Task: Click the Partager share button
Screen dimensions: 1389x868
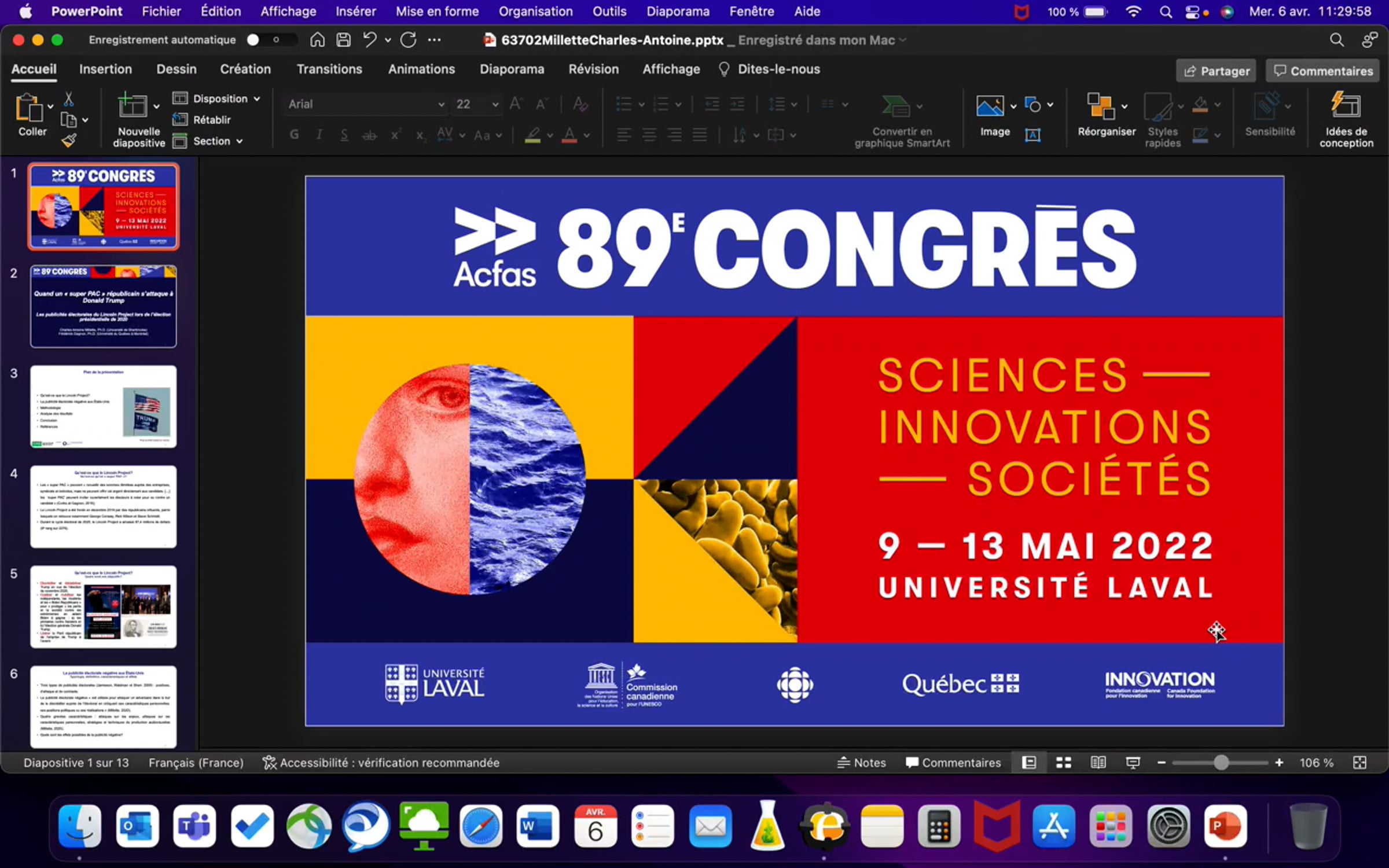Action: (1216, 71)
